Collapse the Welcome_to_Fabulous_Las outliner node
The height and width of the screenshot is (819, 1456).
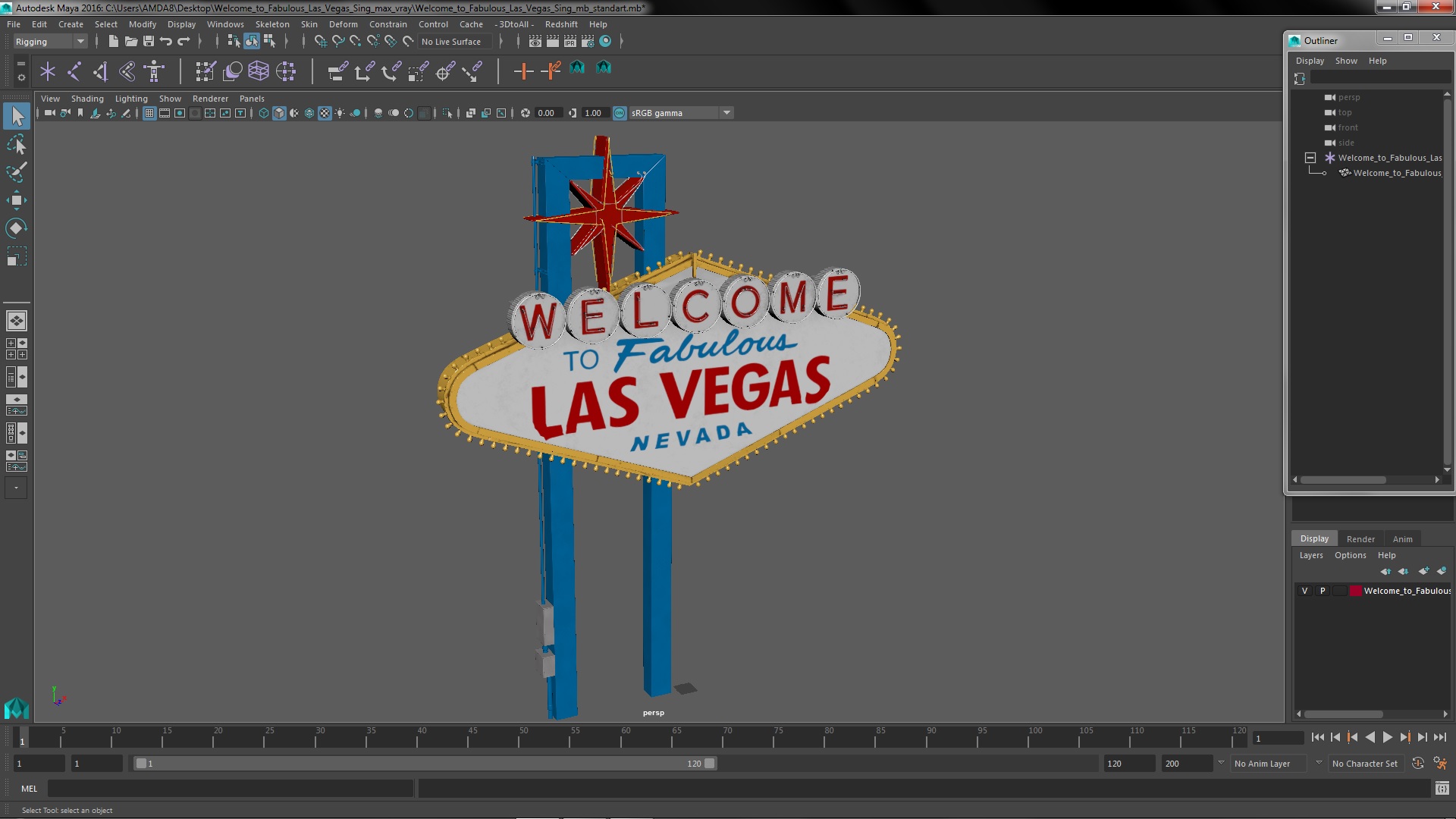pyautogui.click(x=1310, y=158)
